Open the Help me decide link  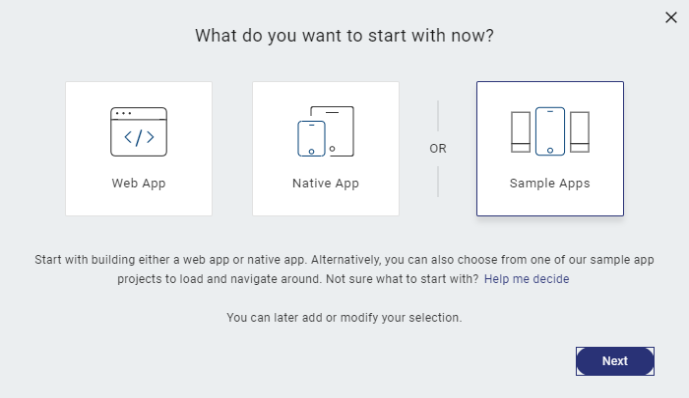526,279
